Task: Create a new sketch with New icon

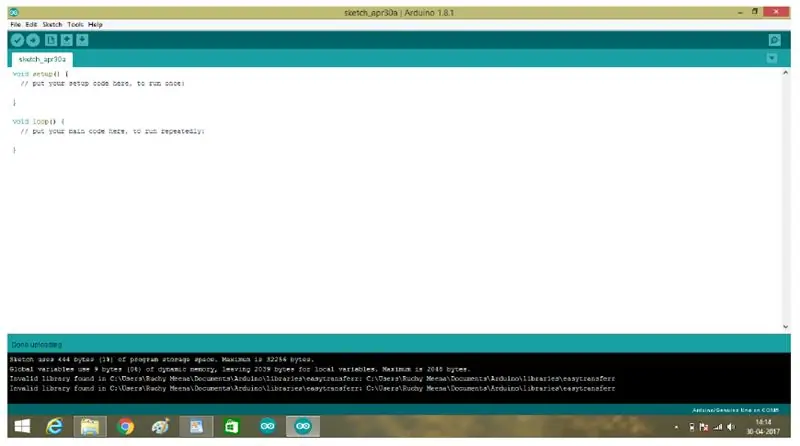Action: coord(51,40)
